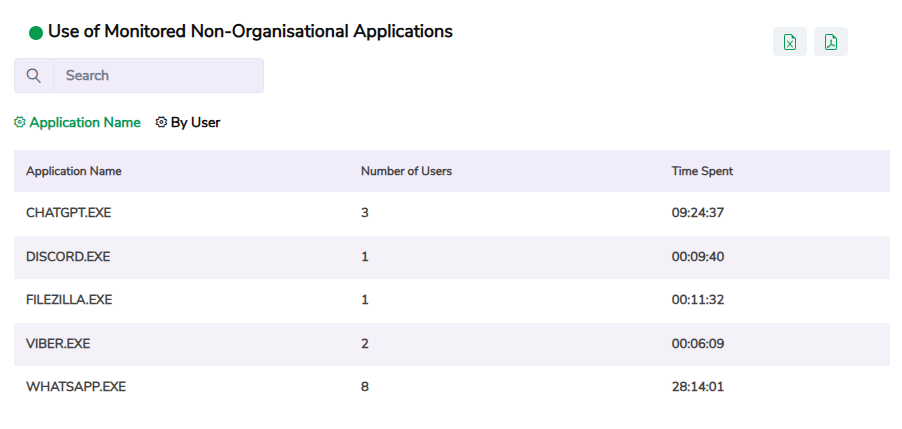The height and width of the screenshot is (429, 902).
Task: Sort by Number of Users column
Action: (406, 171)
